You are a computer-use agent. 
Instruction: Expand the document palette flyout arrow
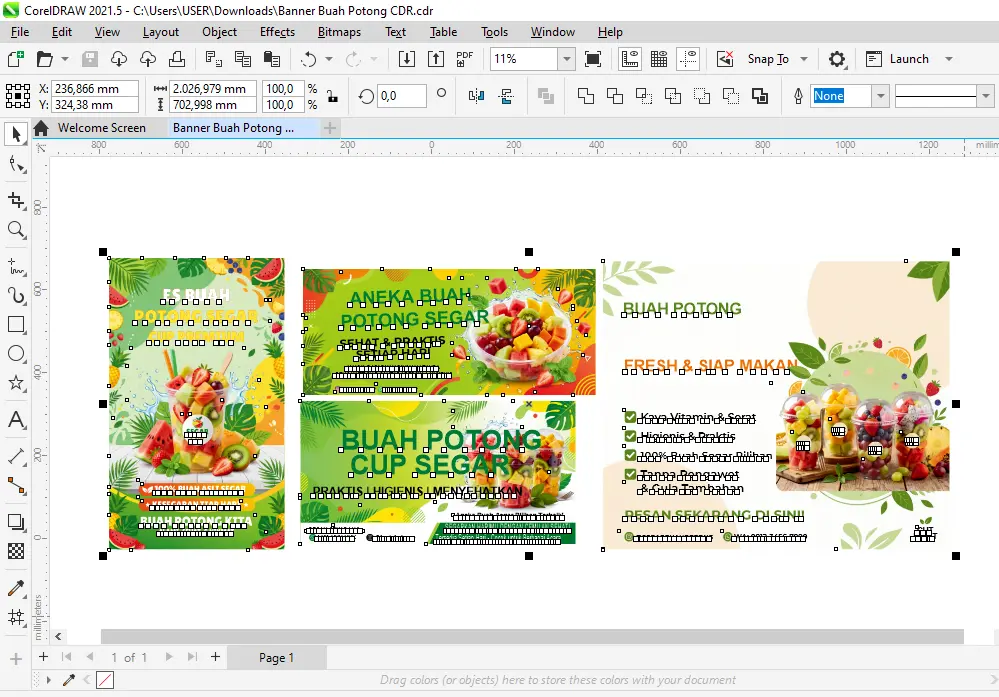[48, 680]
